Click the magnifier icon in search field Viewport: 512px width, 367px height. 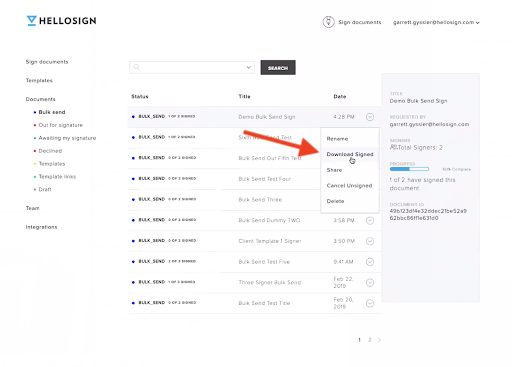click(x=136, y=67)
